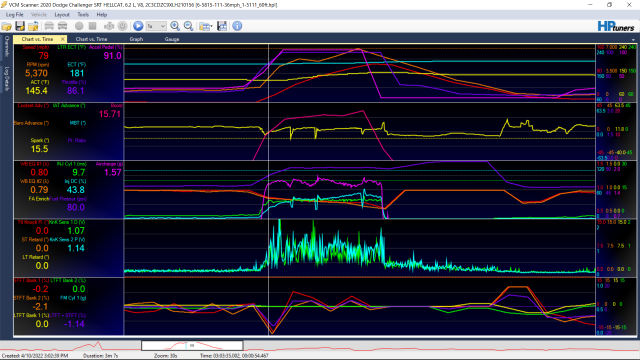
Task: Open the Log File menu
Action: click(x=15, y=15)
